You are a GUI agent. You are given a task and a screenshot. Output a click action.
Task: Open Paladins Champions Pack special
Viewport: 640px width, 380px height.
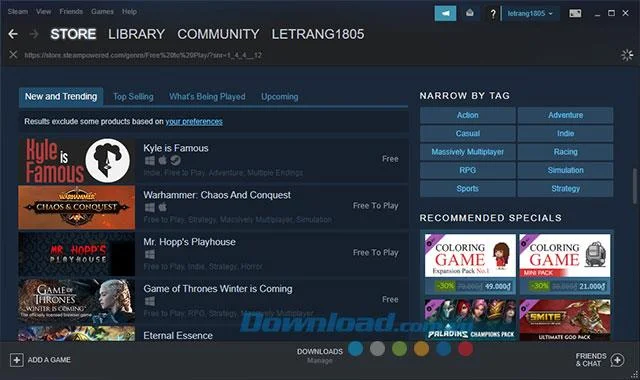point(470,320)
